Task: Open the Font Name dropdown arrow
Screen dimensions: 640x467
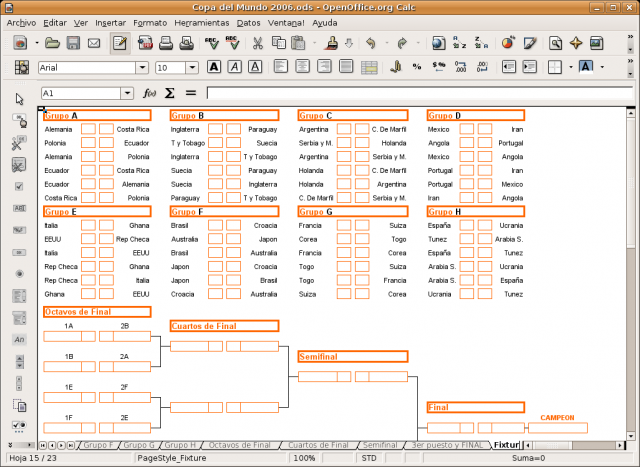Action: [x=142, y=67]
